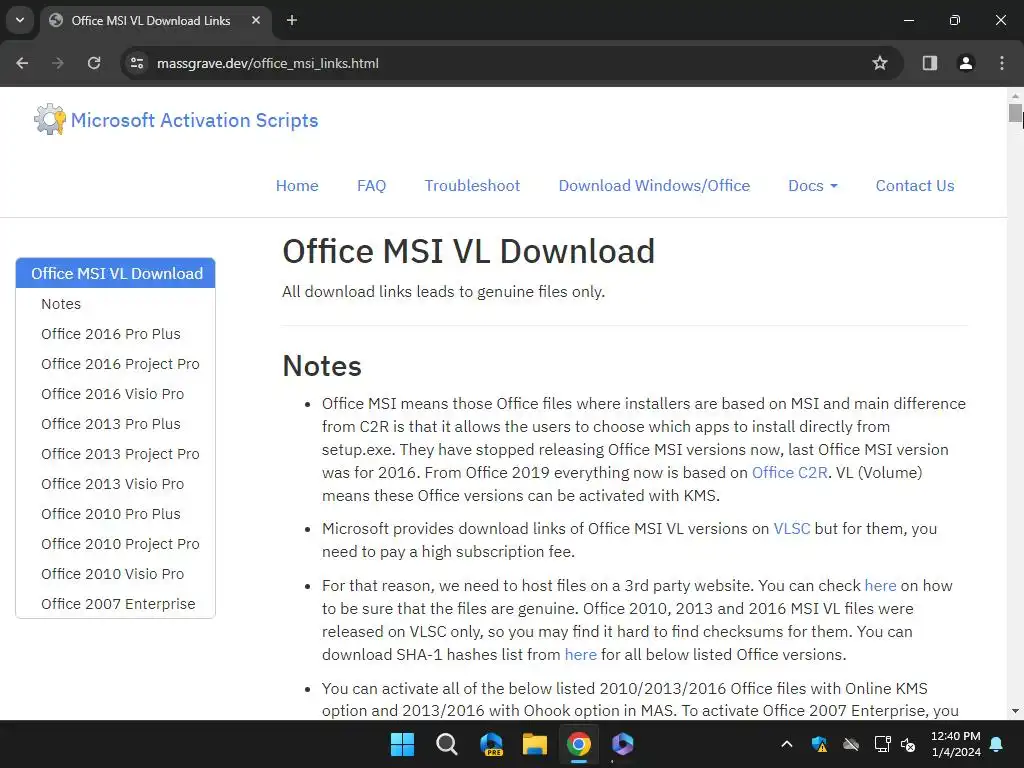Open Windows Security tray icon

[820, 744]
